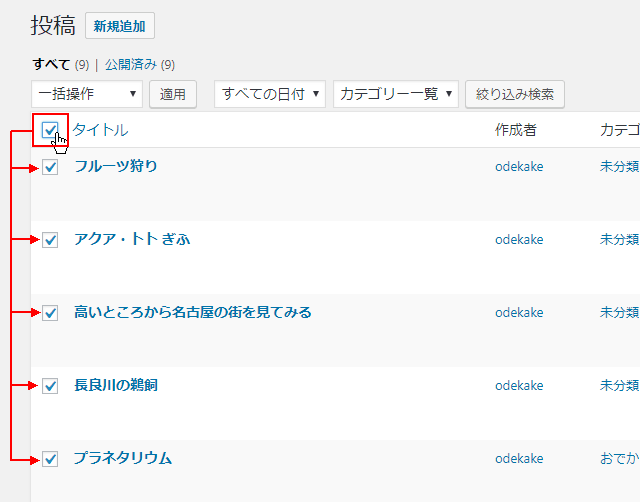Uncheck the フルーツ狩り post checkbox

coord(50,167)
